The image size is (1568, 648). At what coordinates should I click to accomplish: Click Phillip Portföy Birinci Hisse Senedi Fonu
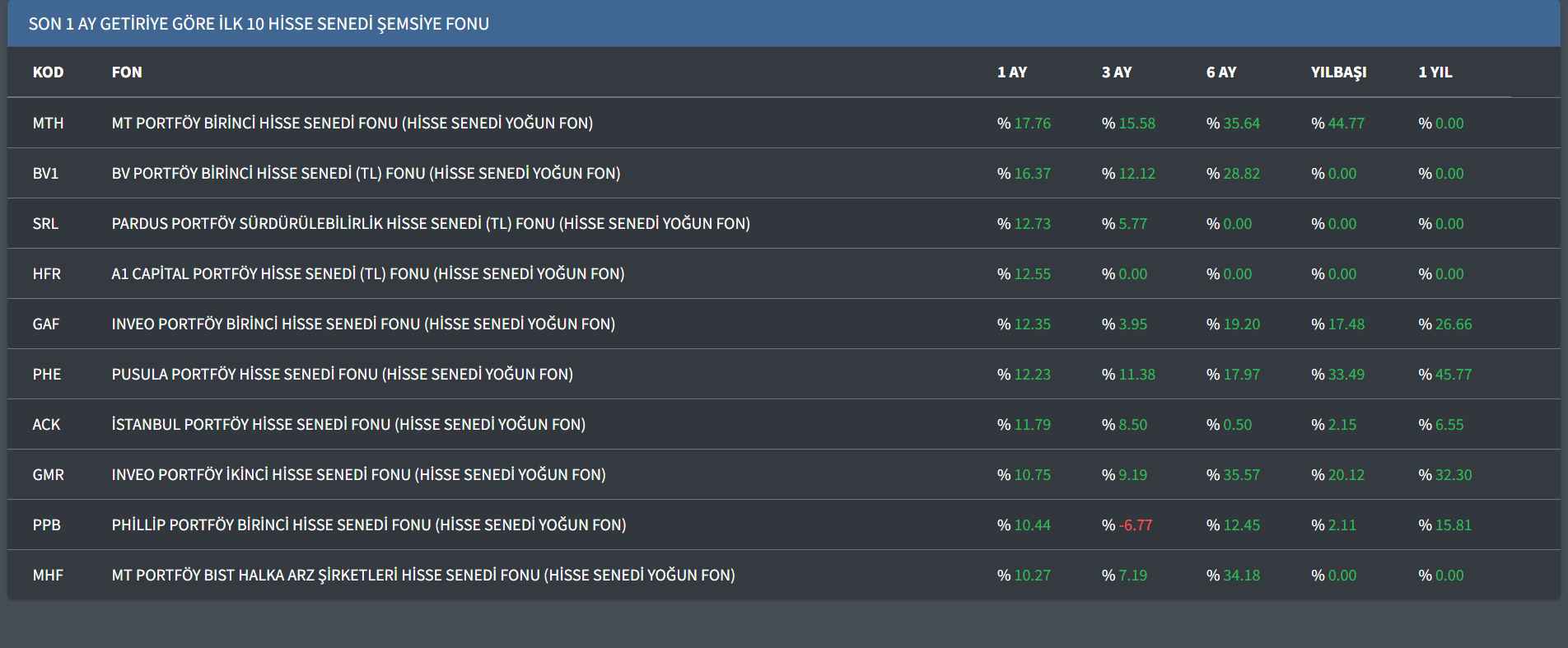coord(368,525)
